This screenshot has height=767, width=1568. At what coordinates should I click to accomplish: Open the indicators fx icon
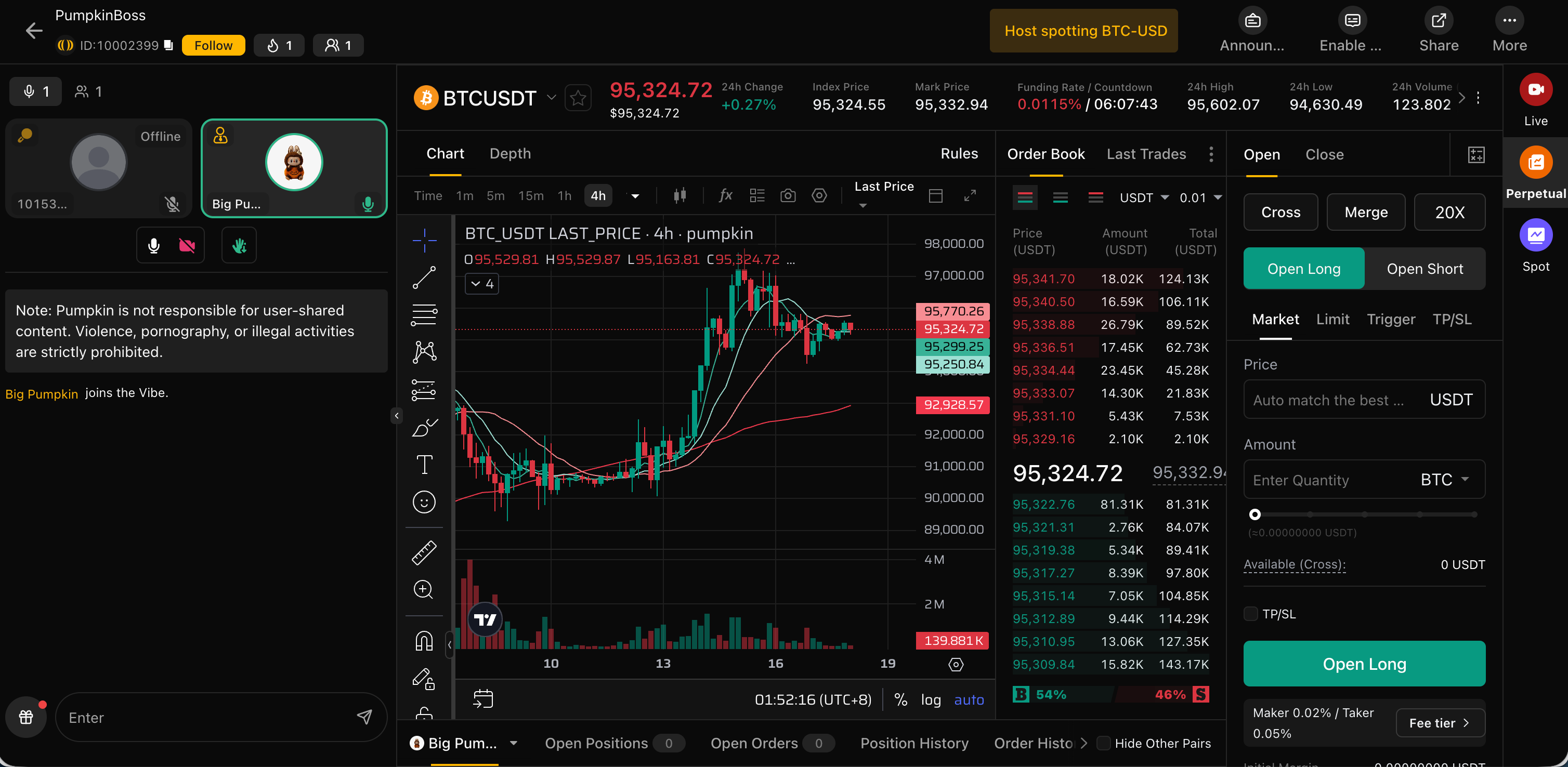point(725,196)
